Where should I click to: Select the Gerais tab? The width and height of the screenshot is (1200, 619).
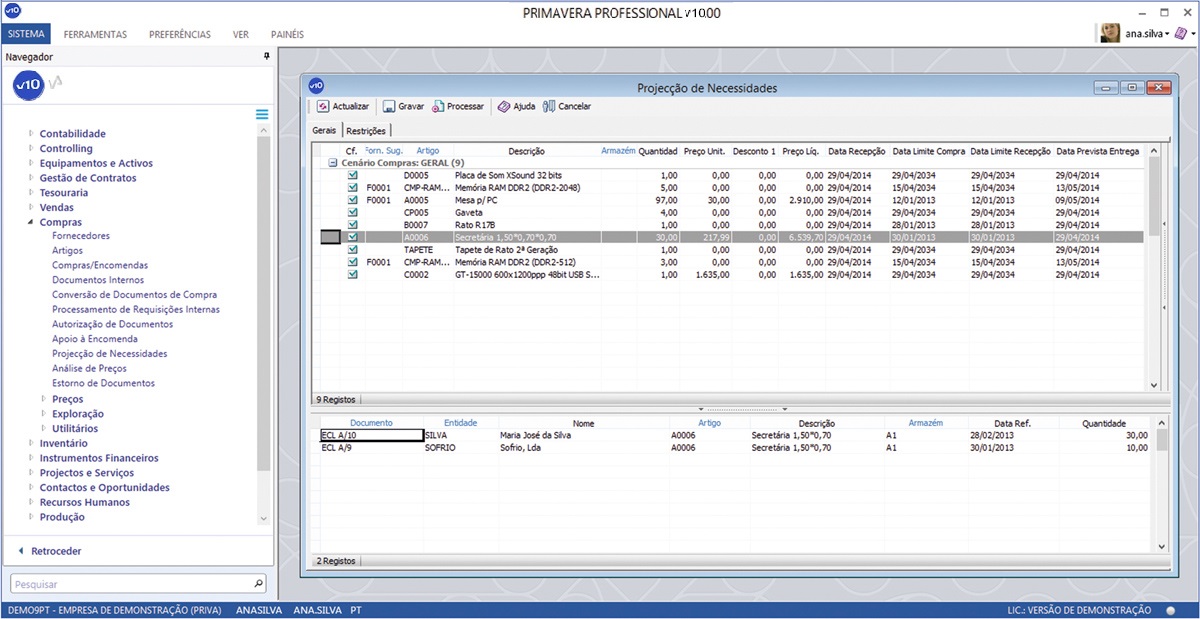324,131
